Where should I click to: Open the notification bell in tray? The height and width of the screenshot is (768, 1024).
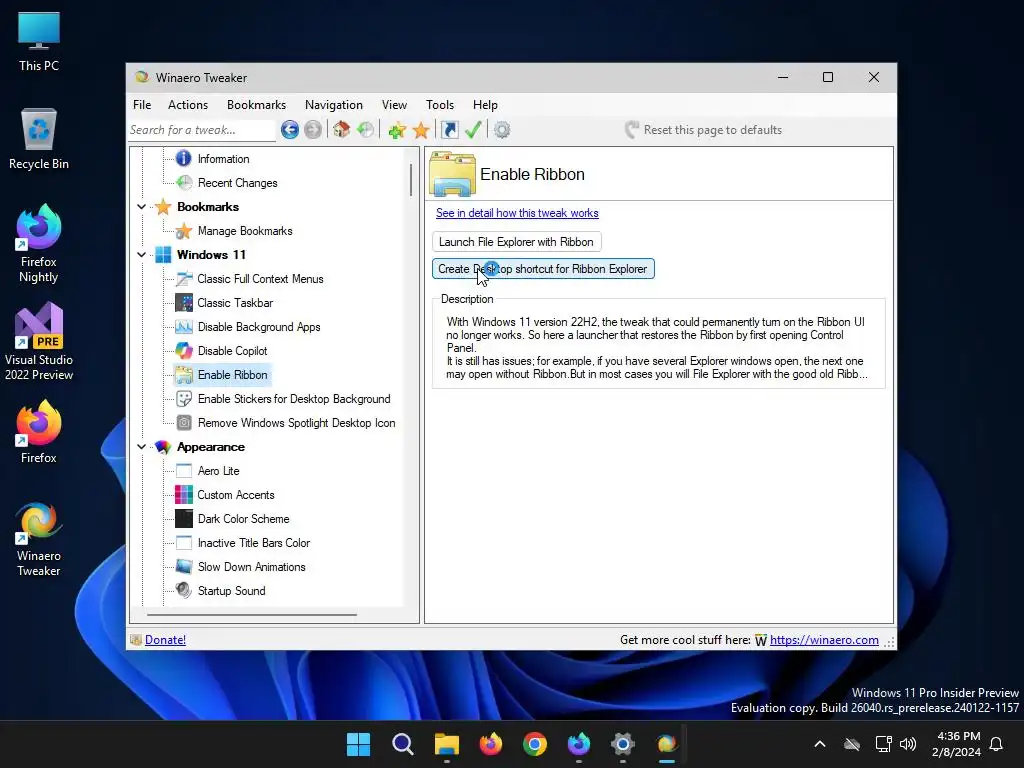(997, 744)
